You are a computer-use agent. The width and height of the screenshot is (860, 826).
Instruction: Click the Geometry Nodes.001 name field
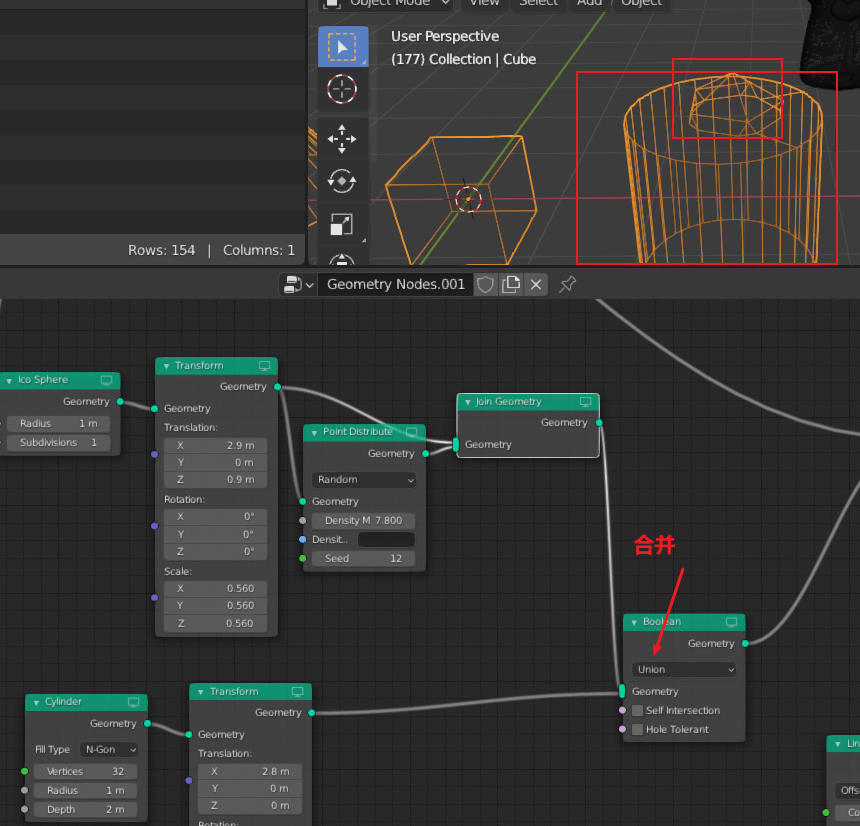(395, 284)
